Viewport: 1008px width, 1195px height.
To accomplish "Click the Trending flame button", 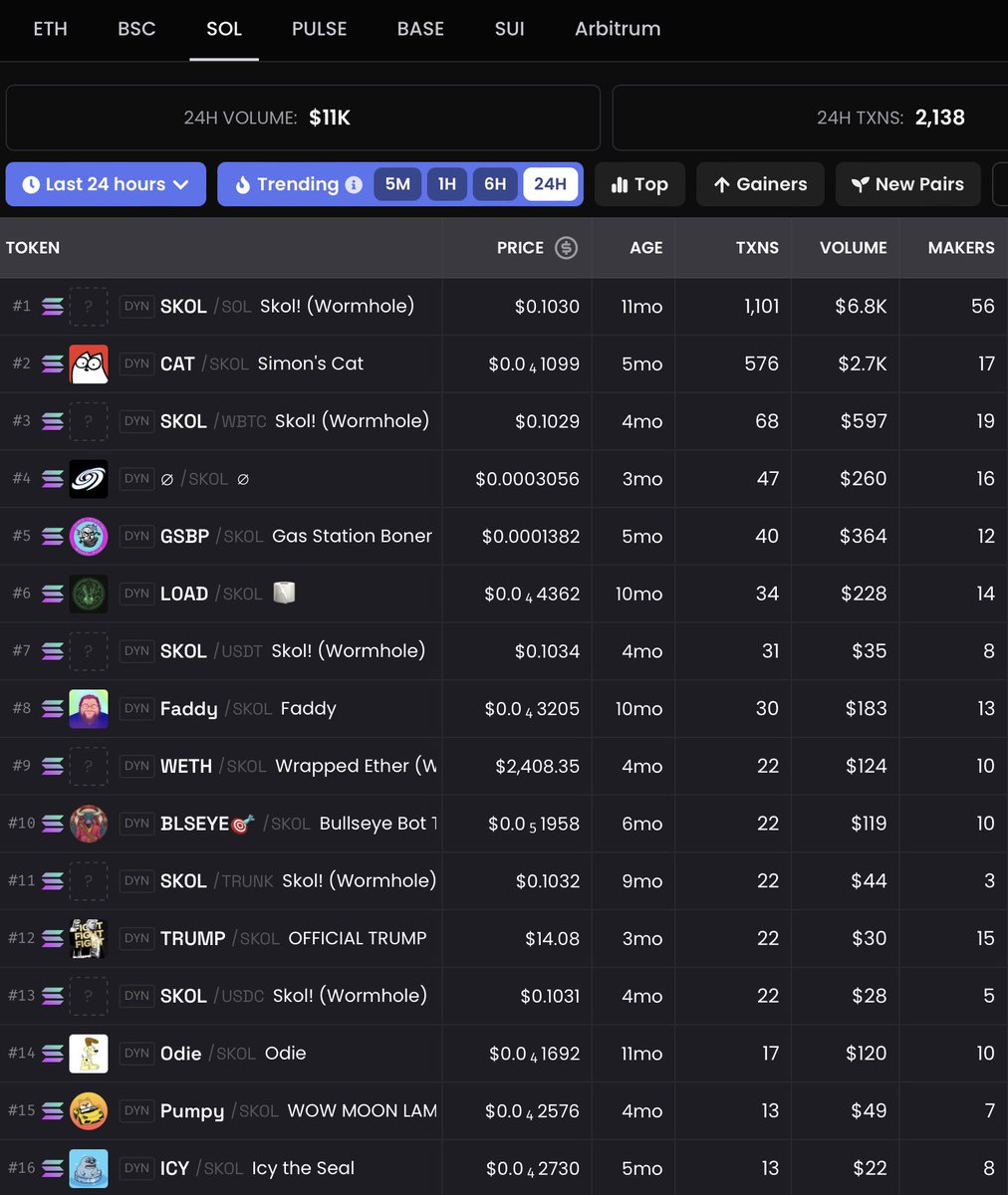I will 287,184.
